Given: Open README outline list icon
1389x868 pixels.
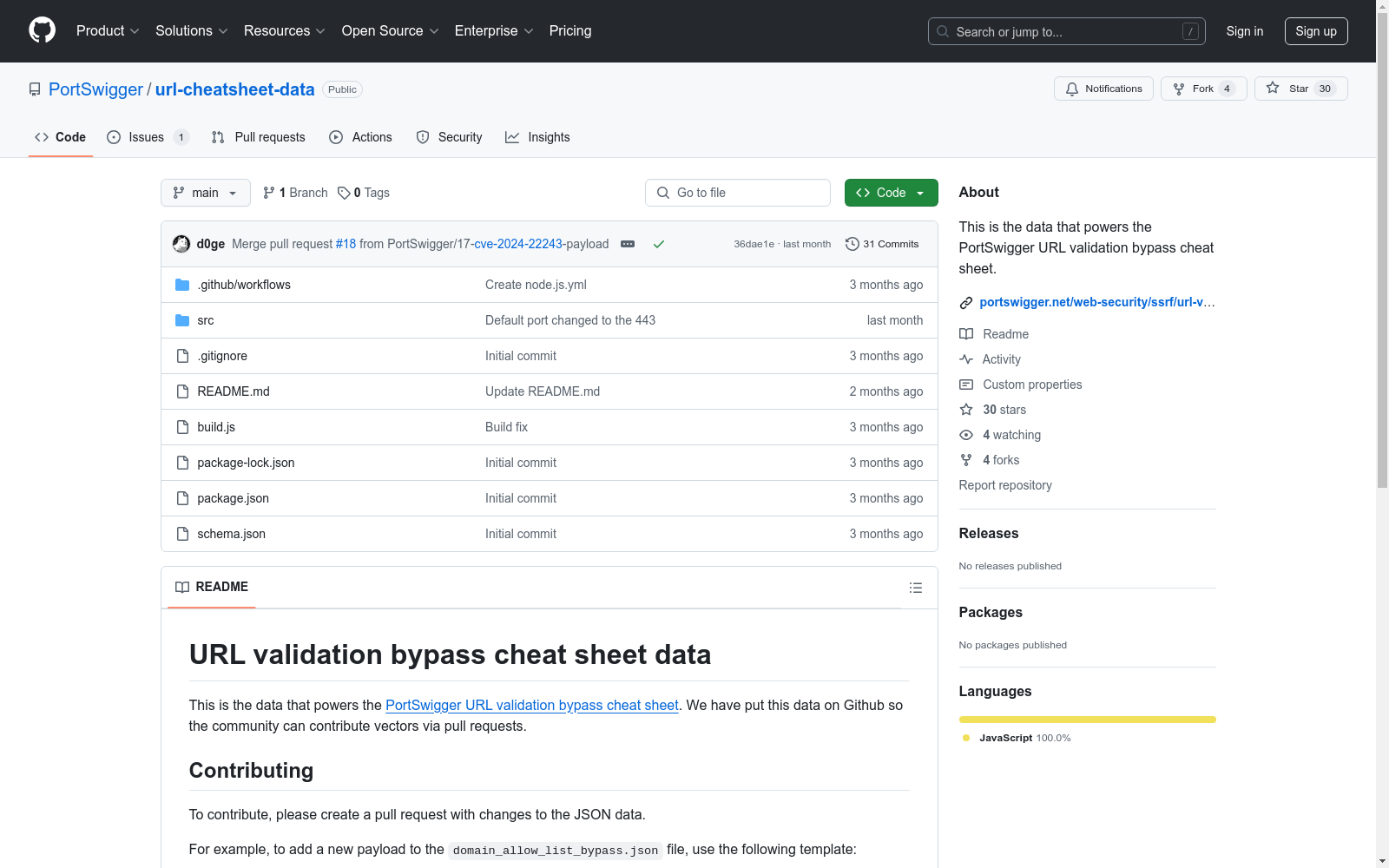Looking at the screenshot, I should pyautogui.click(x=916, y=588).
